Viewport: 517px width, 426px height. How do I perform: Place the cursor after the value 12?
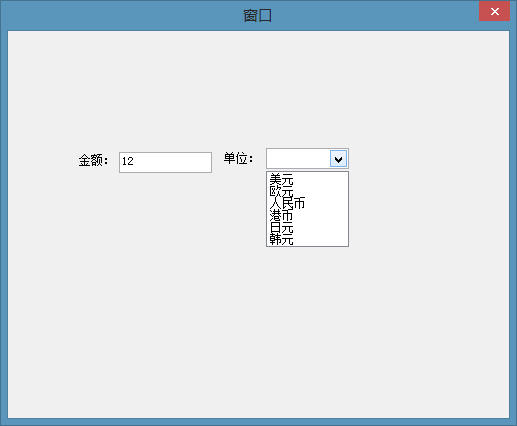point(135,161)
